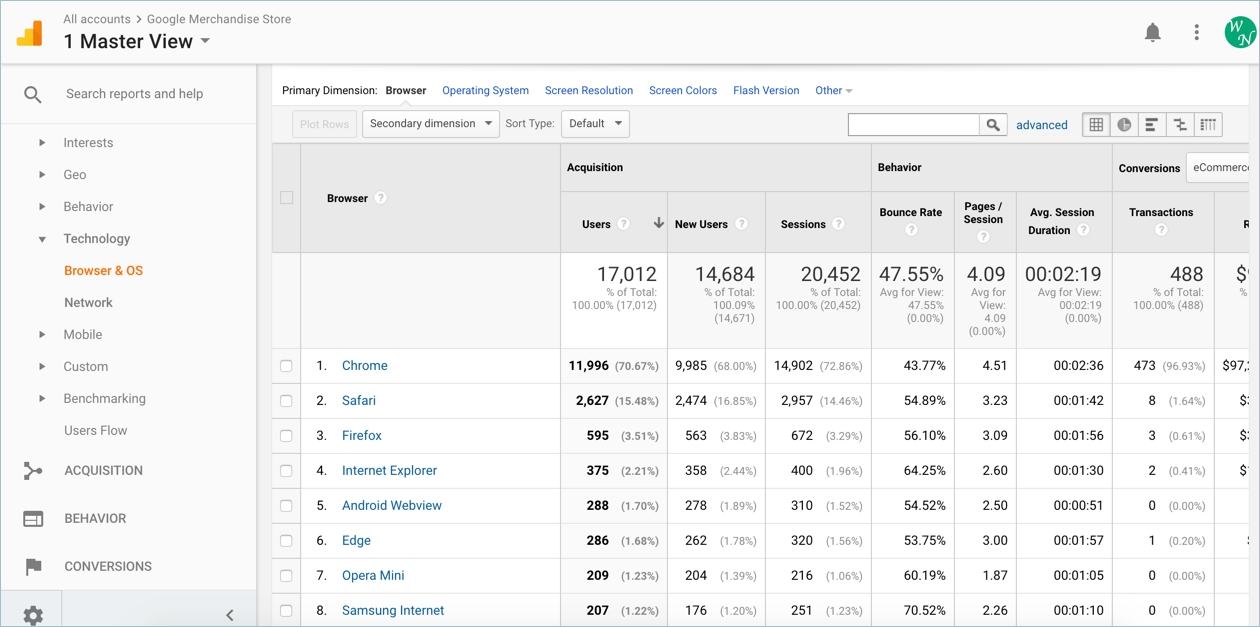Switch to Percentage pie chart view

coord(1125,125)
